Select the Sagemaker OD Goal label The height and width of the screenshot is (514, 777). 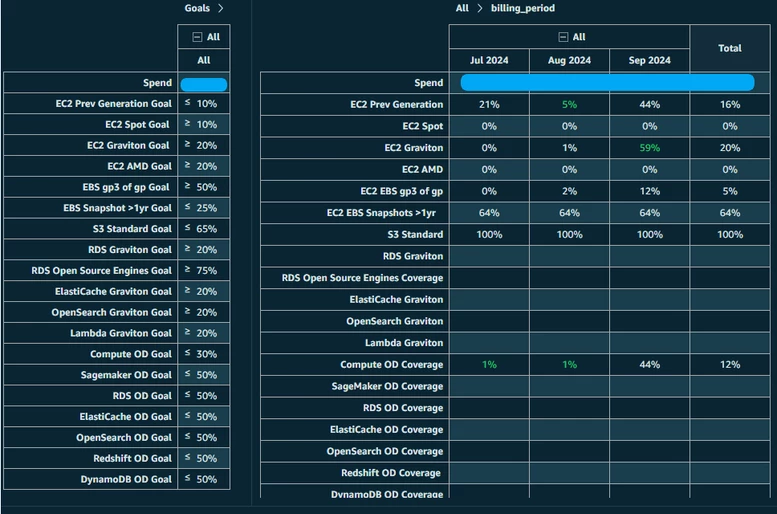click(x=126, y=375)
